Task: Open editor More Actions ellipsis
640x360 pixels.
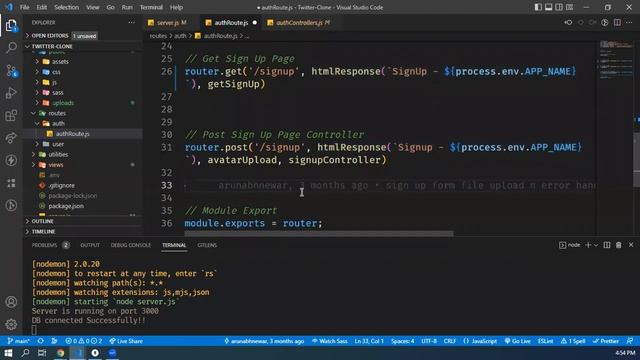Action: 629,22
